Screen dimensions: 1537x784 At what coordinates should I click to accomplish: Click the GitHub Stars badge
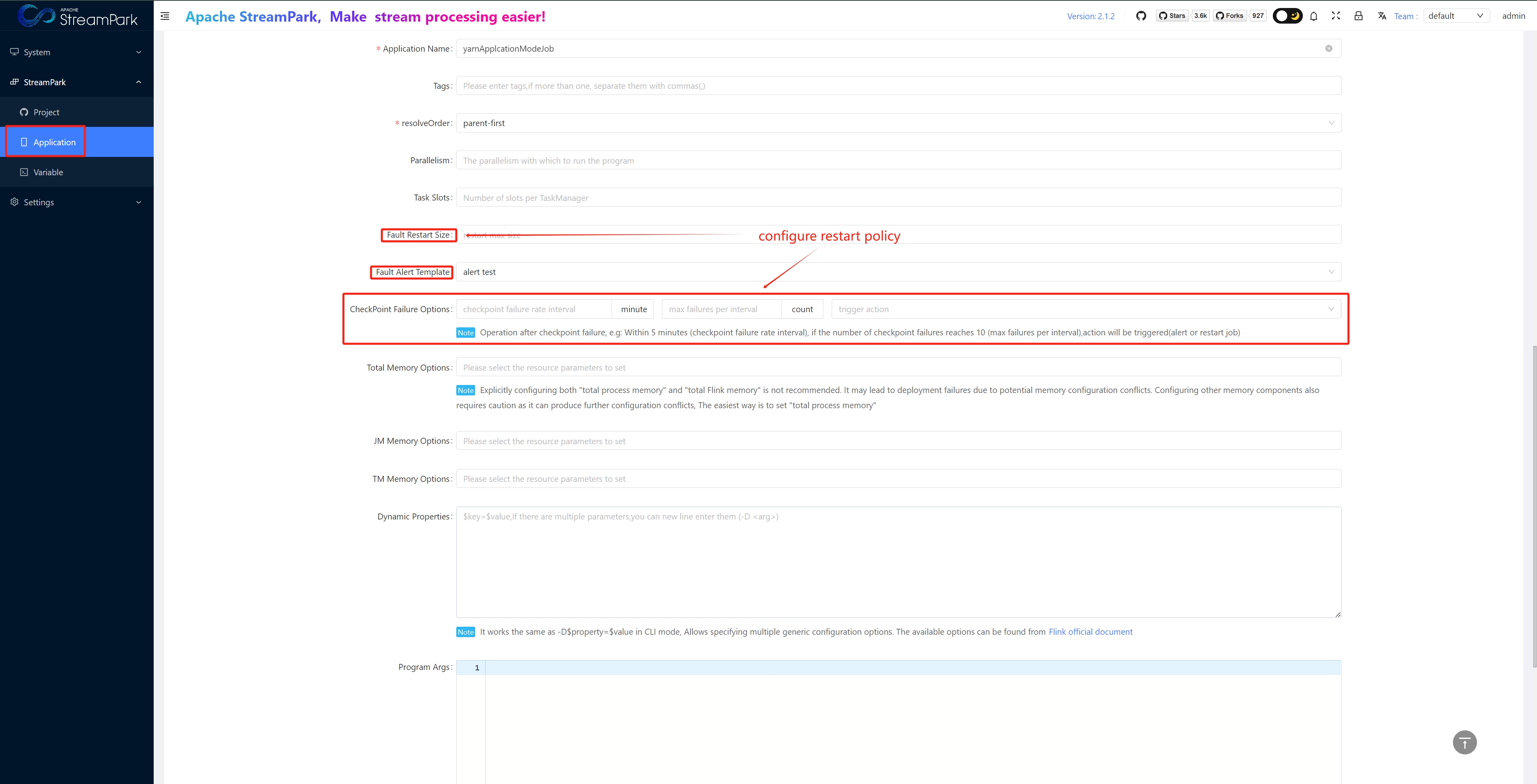click(1172, 16)
